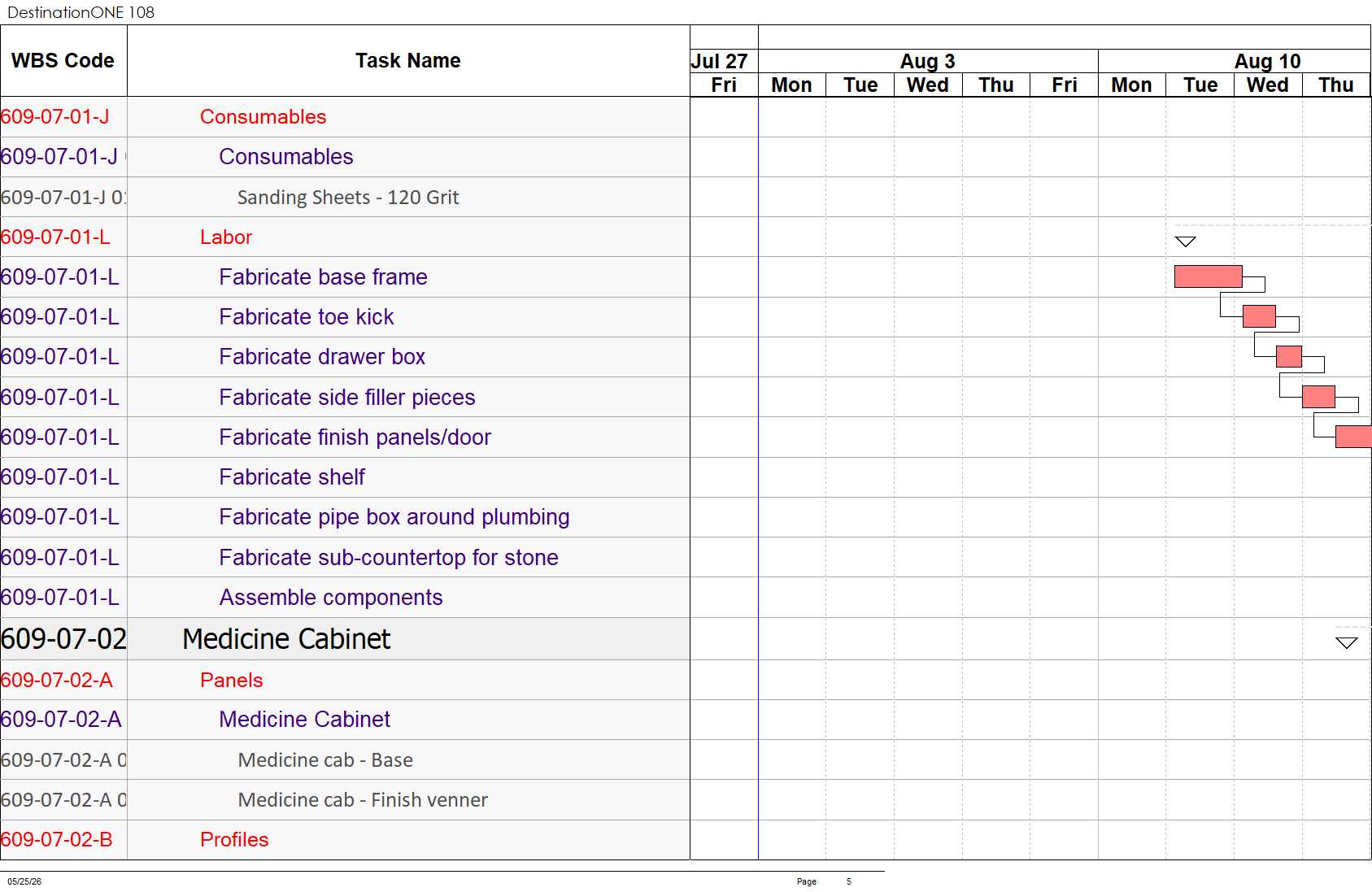Image resolution: width=1372 pixels, height=892 pixels.
Task: Click WBS code 609-07-01-J in red
Action: point(55,117)
